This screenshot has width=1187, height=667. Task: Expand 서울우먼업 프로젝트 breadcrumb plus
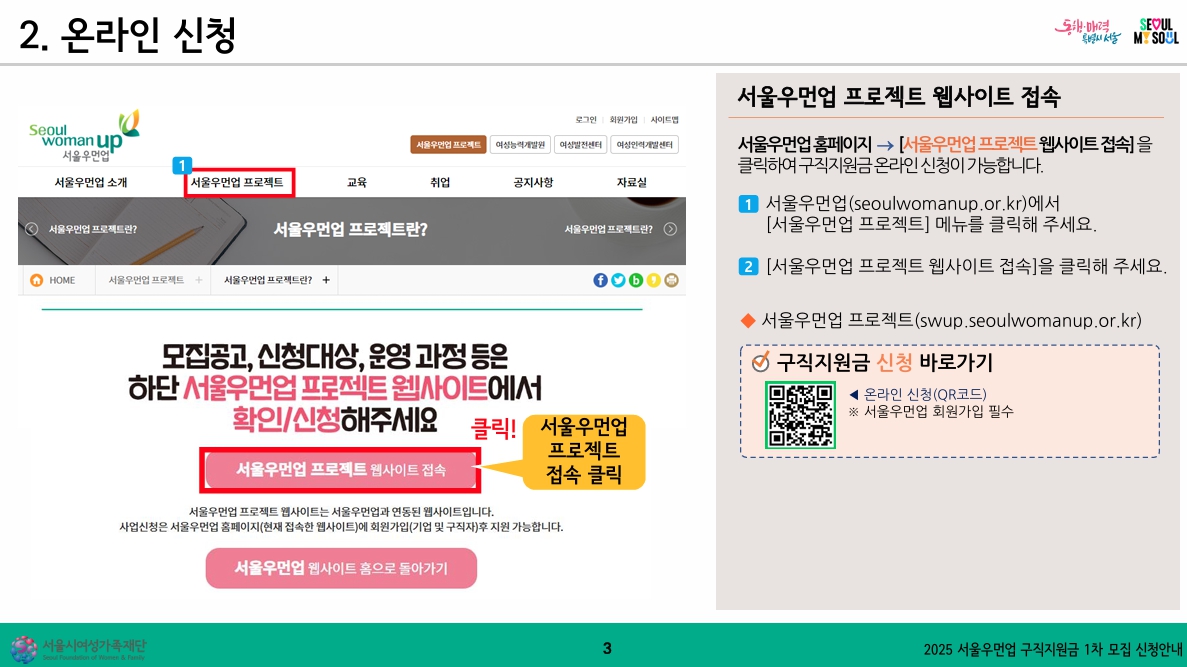(198, 280)
